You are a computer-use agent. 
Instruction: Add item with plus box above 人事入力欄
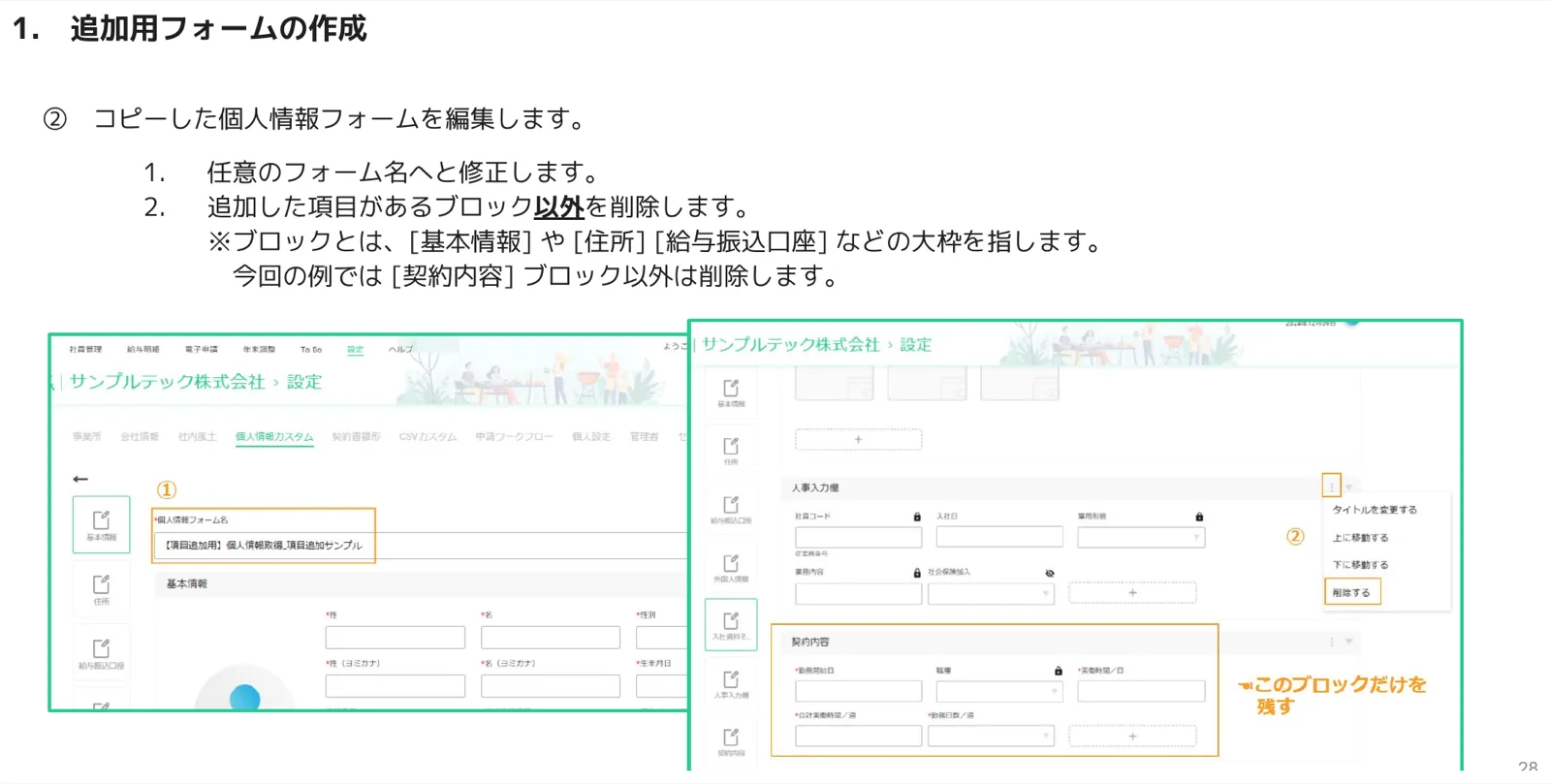[858, 440]
